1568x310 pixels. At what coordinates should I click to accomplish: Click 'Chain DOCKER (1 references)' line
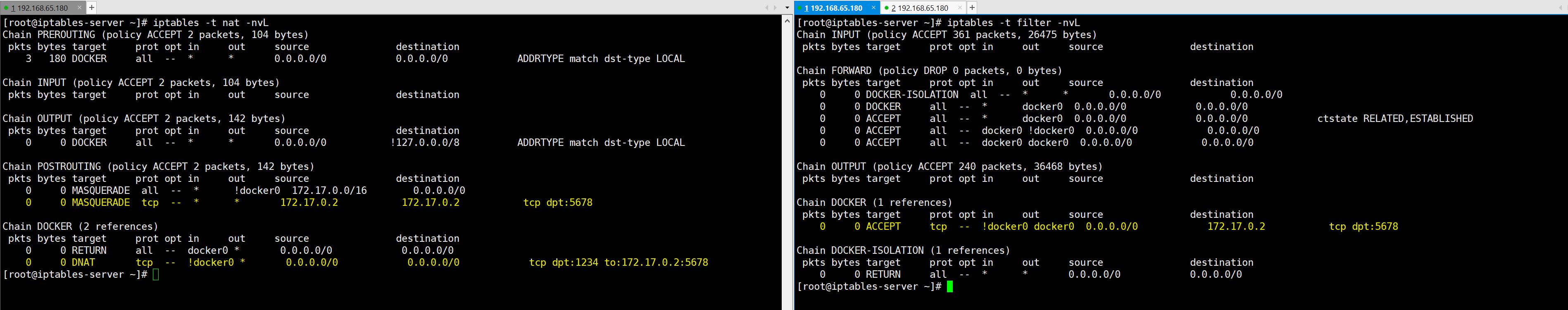pyautogui.click(x=875, y=202)
